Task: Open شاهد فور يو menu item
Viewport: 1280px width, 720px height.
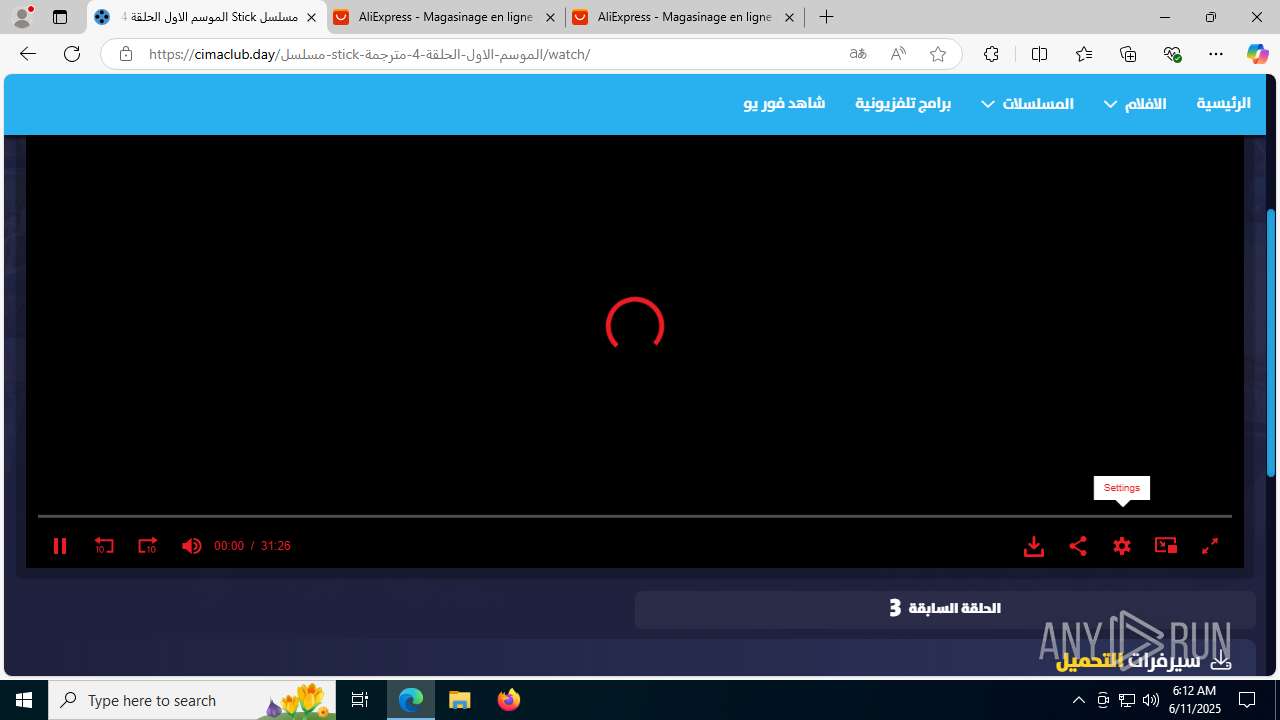Action: coord(784,103)
